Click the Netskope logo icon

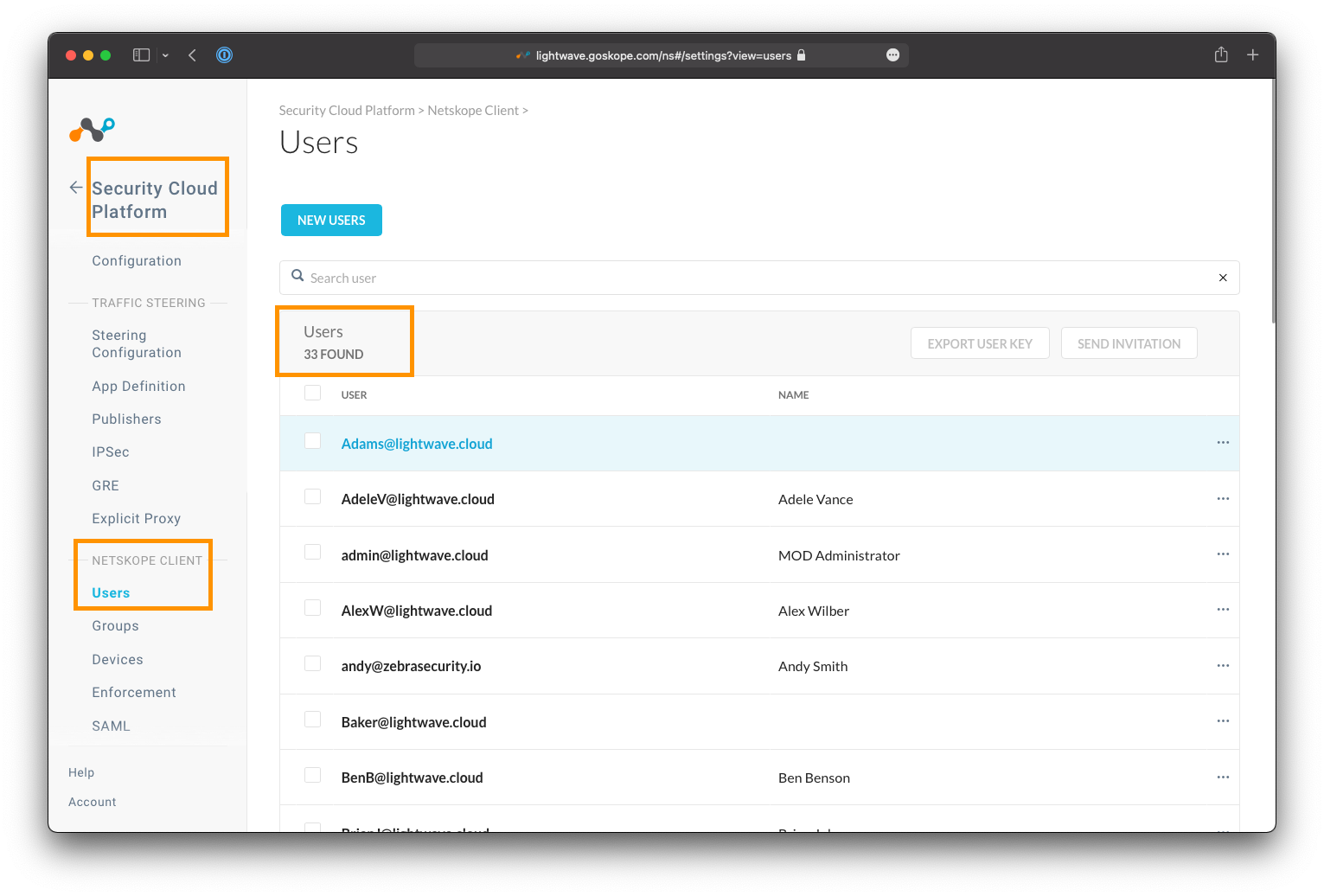[x=92, y=130]
